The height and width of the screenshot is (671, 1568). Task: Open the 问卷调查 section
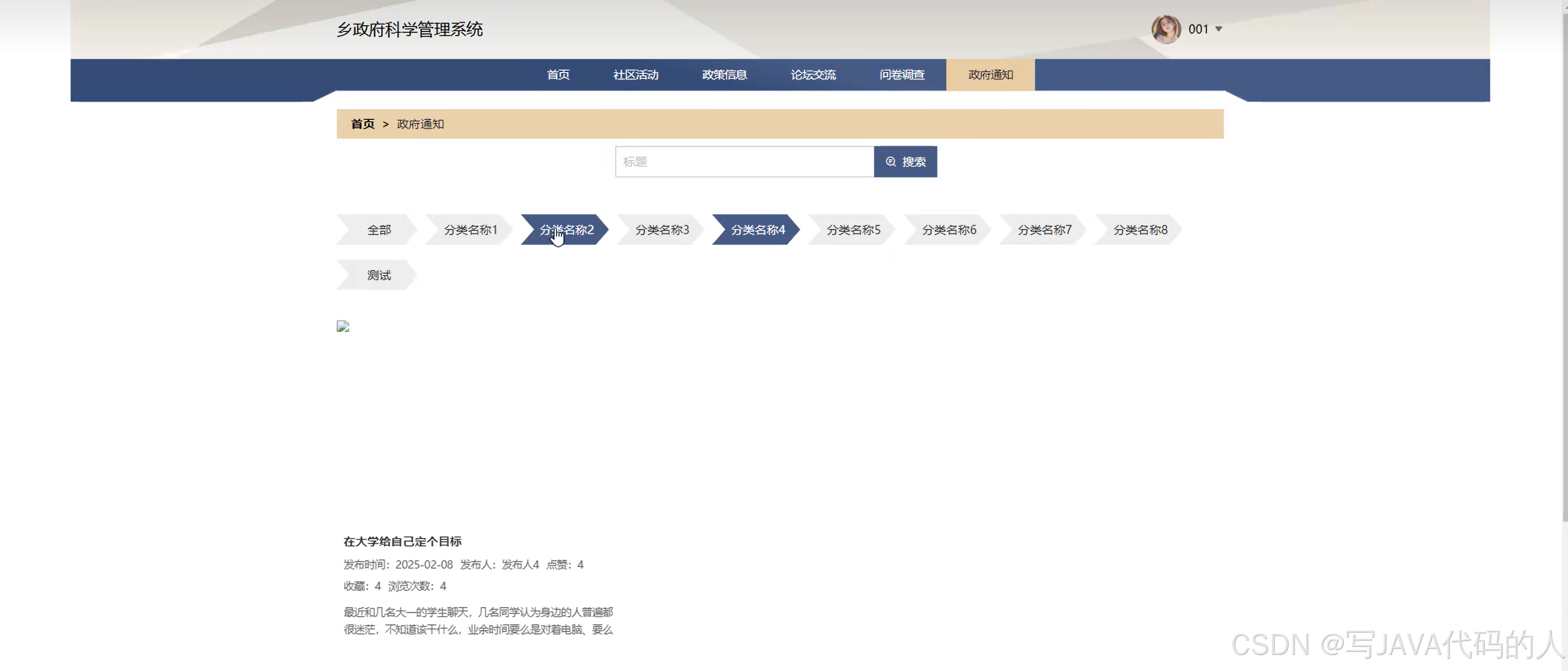(x=902, y=74)
